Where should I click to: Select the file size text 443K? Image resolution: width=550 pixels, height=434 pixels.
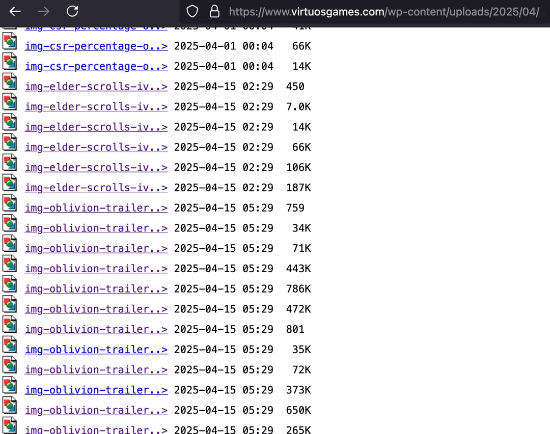click(299, 269)
